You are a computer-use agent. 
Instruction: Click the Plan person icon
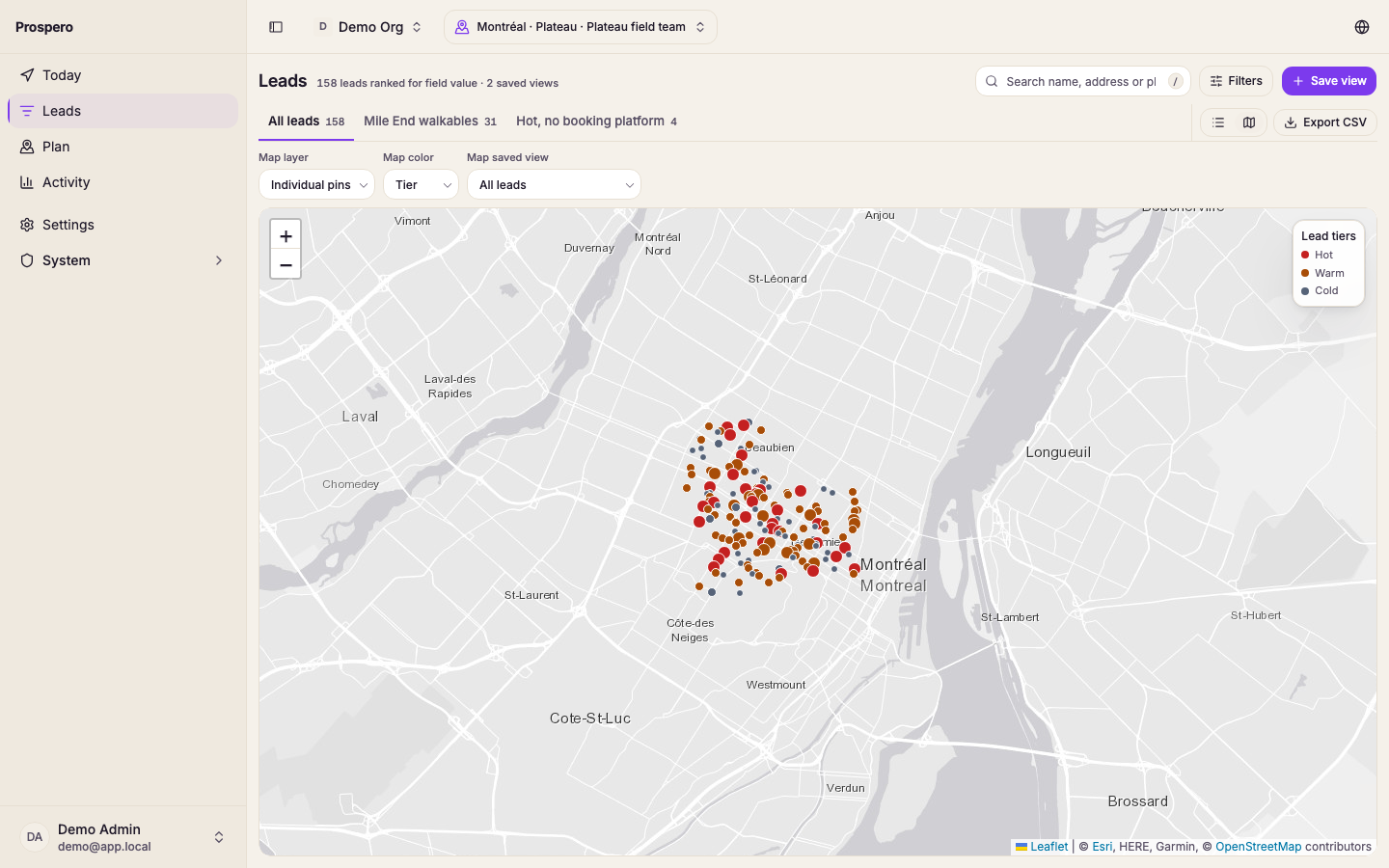(x=27, y=147)
